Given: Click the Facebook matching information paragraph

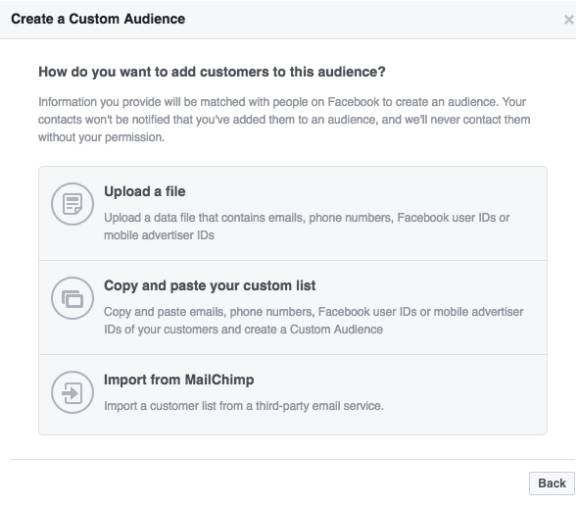Looking at the screenshot, I should 284,120.
